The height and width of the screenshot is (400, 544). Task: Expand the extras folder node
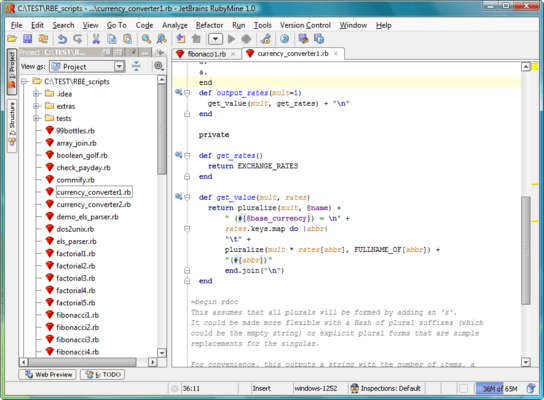tap(36, 106)
